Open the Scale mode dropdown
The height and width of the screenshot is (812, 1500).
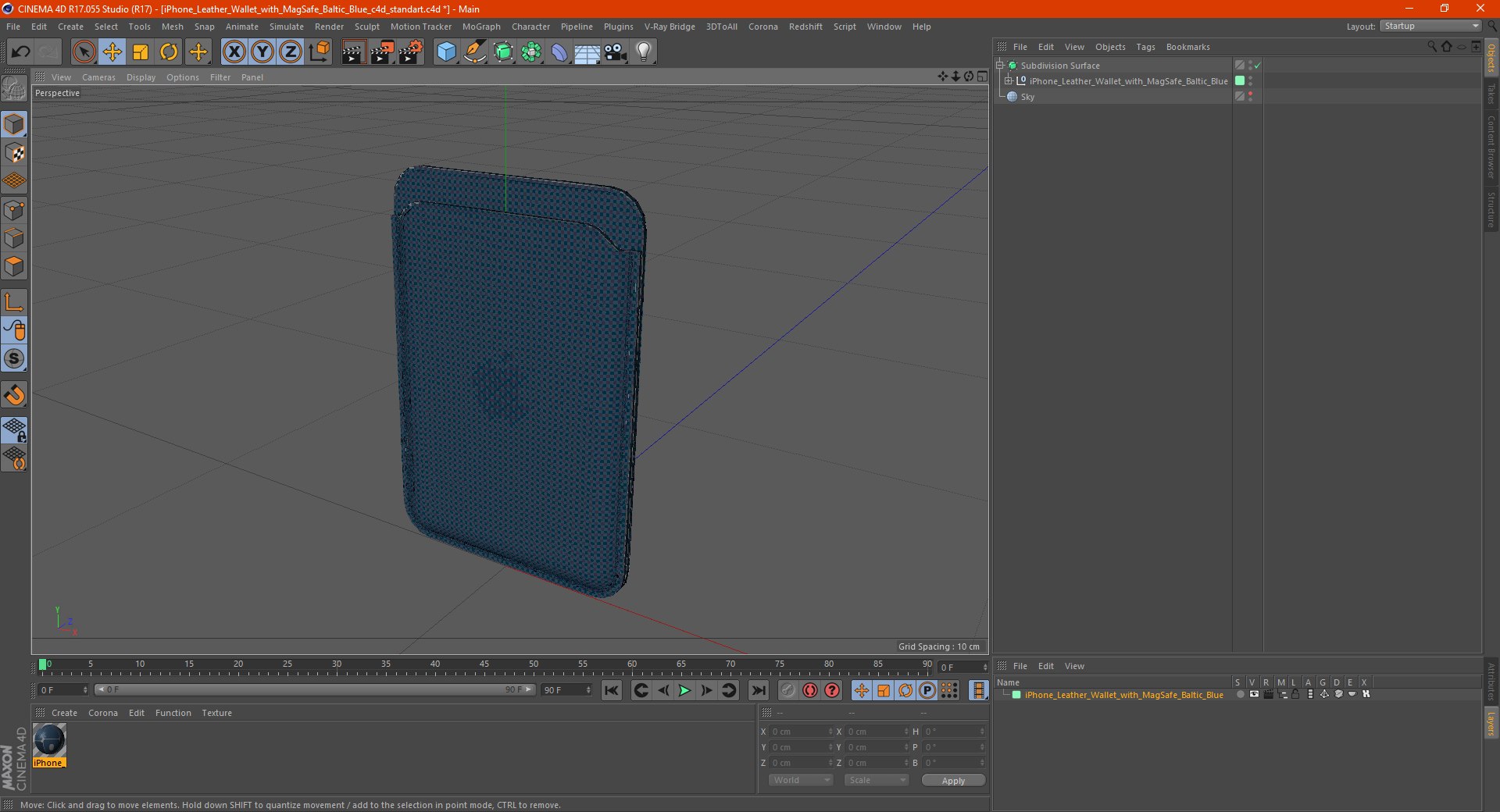(x=877, y=780)
